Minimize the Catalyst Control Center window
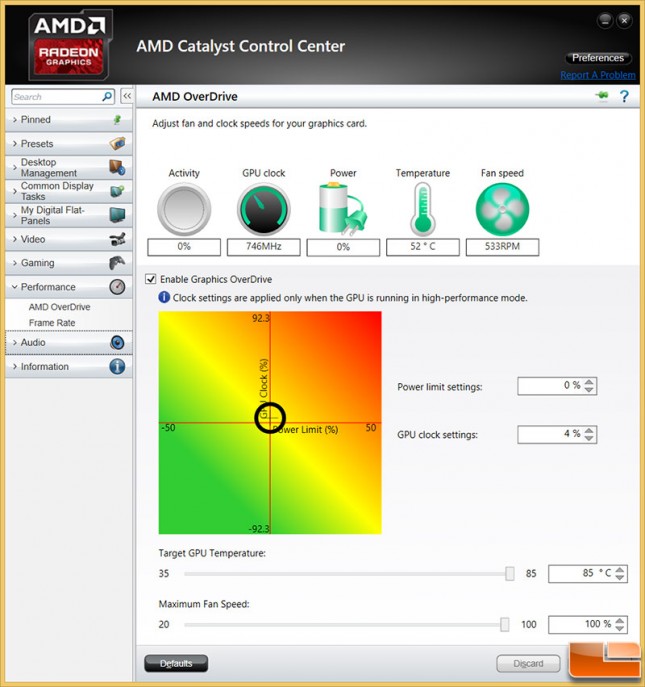Image resolution: width=645 pixels, height=687 pixels. point(605,20)
